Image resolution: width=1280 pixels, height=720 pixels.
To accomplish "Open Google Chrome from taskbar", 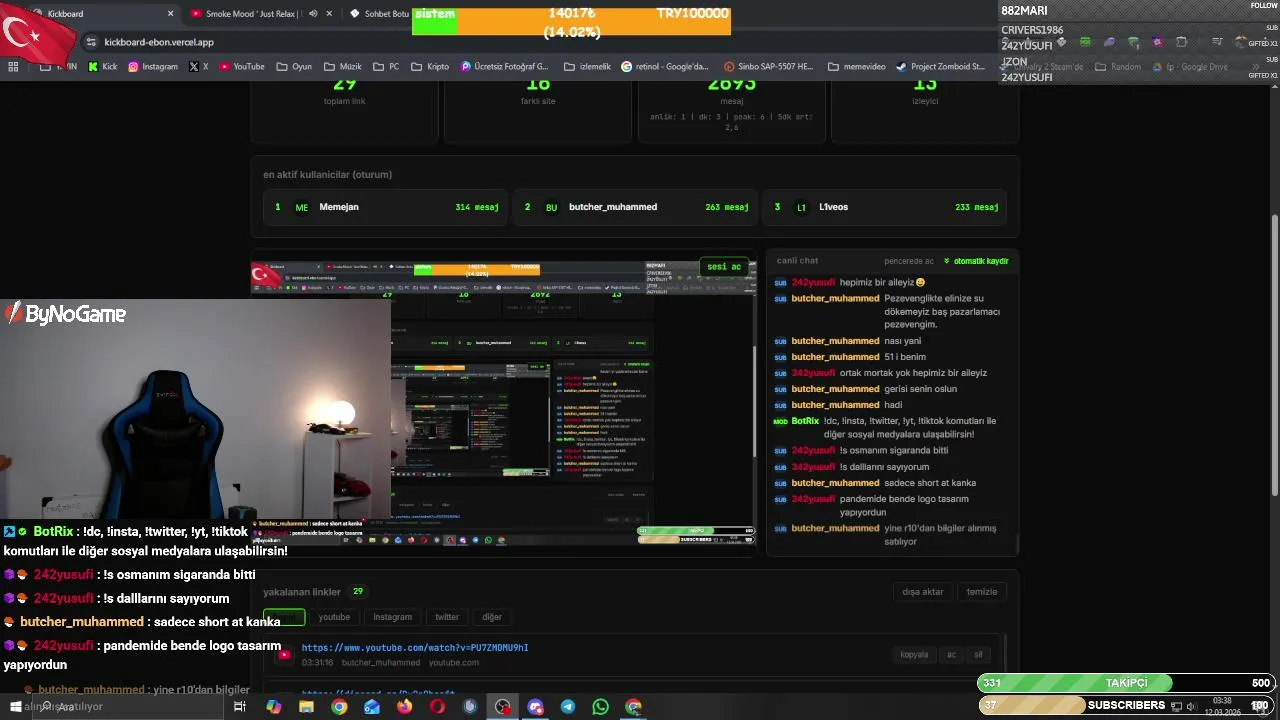I will (x=339, y=706).
